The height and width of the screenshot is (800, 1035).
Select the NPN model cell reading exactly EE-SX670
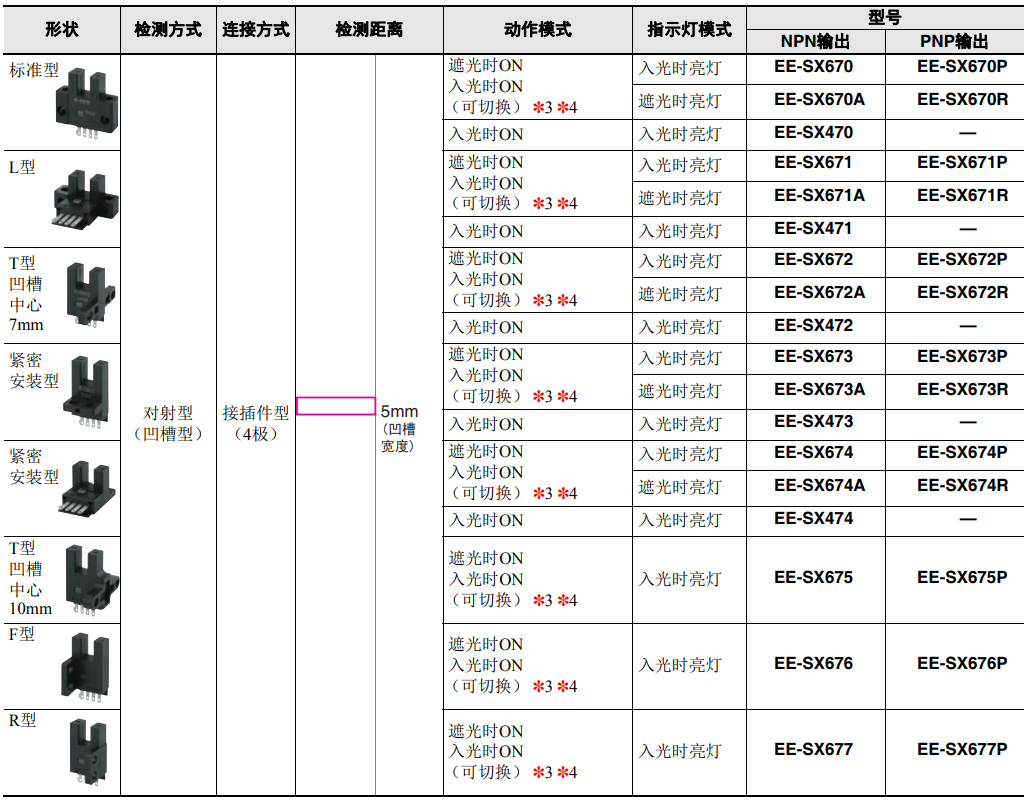click(813, 67)
